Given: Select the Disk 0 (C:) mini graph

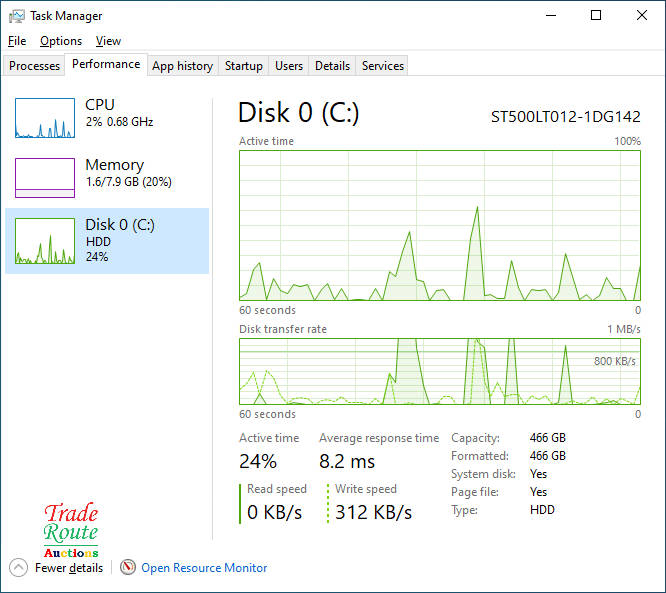Looking at the screenshot, I should [x=45, y=241].
